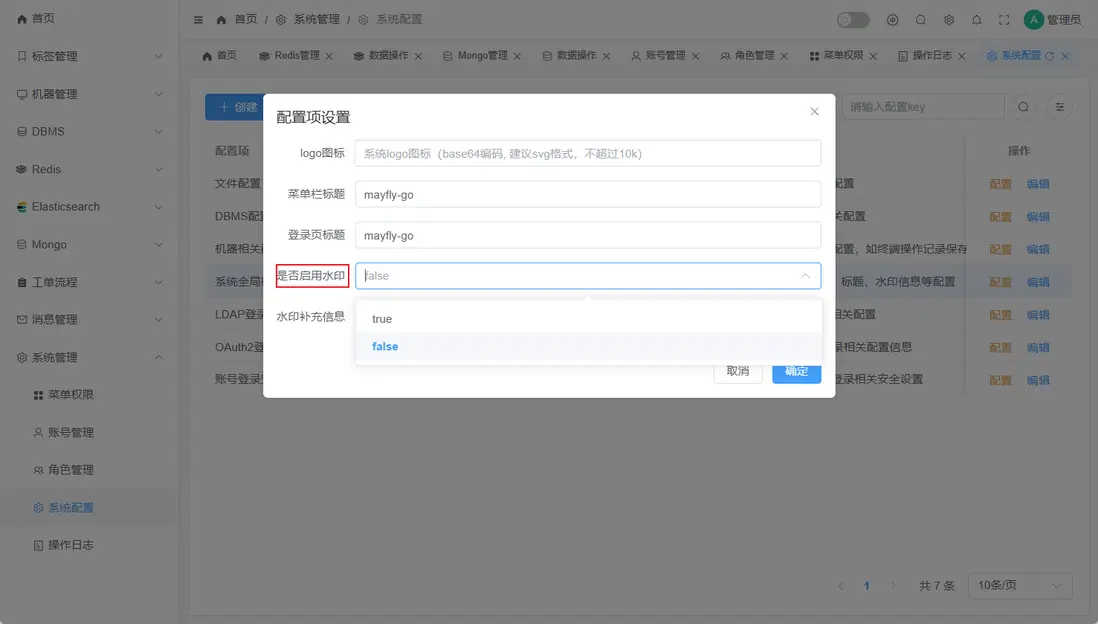The image size is (1098, 624).
Task: Click the confirm button in dialog
Action: [x=796, y=371]
